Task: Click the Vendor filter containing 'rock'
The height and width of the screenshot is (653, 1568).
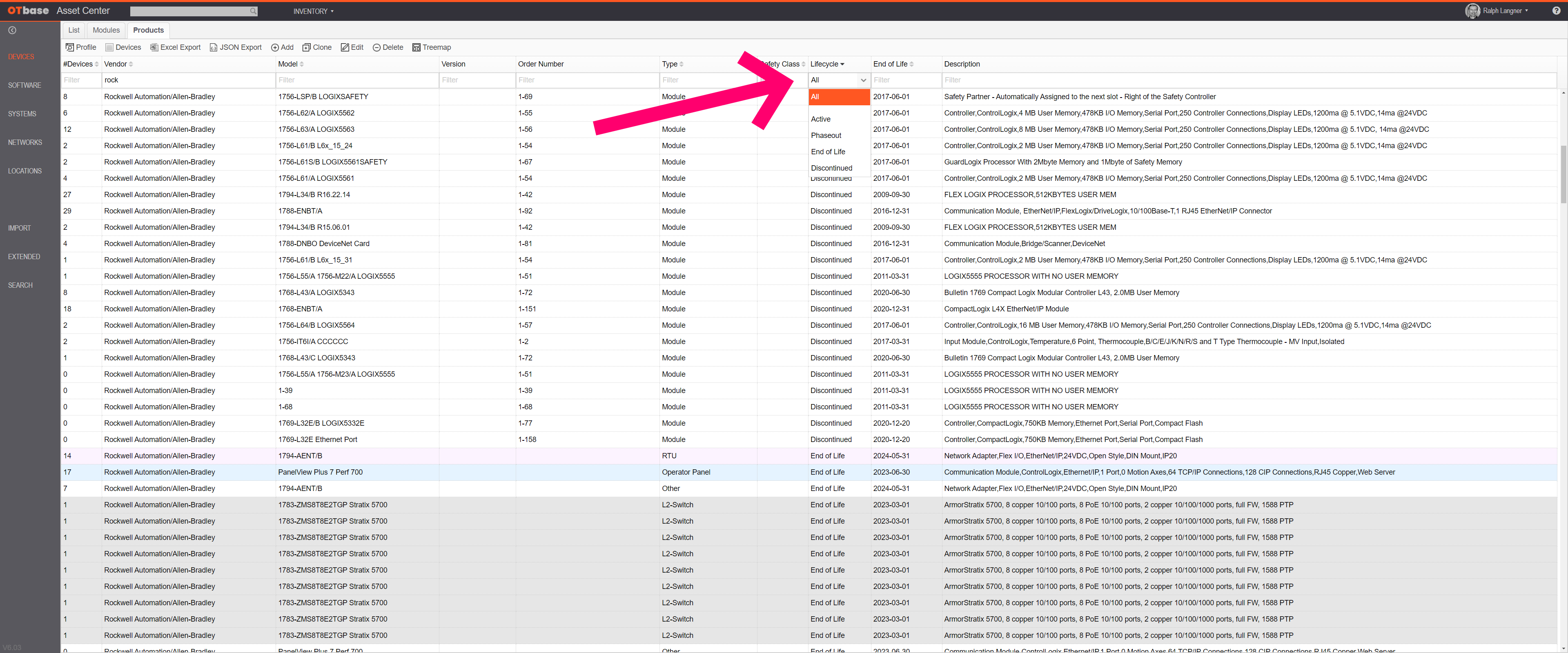Action: click(x=188, y=80)
